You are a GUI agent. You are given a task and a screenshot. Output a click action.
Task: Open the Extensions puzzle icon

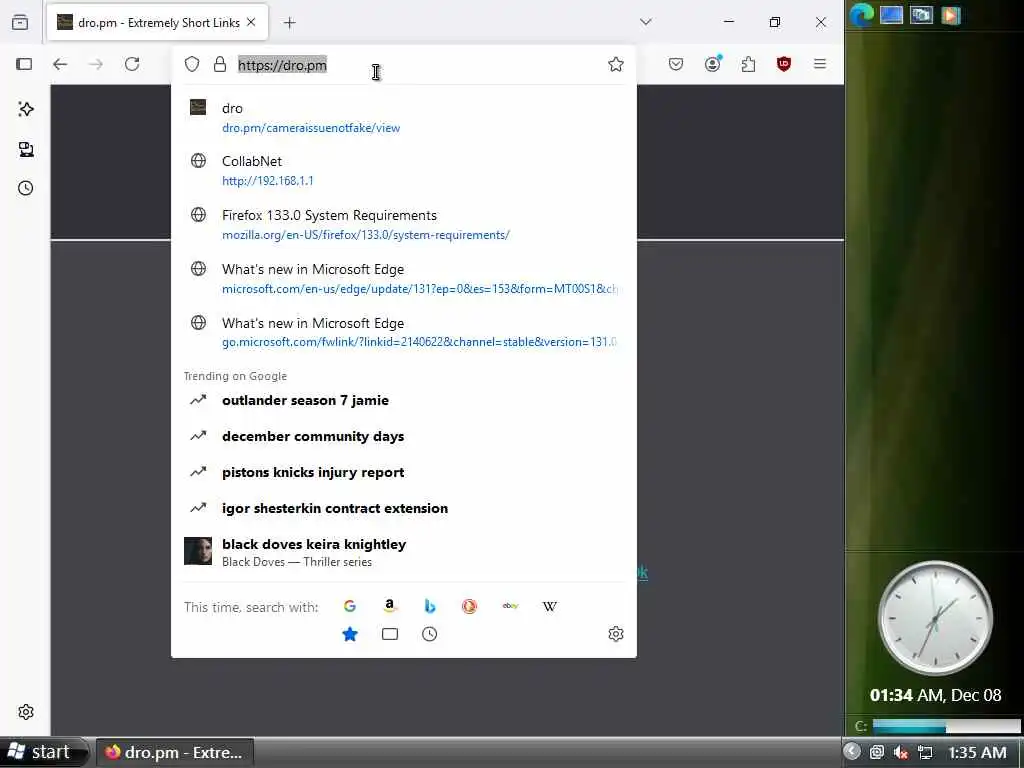[748, 64]
